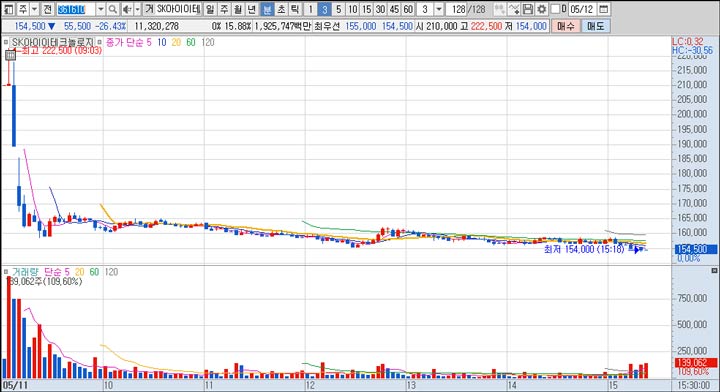Screen dimensions: 720x392
Task: Select the 월 (monthly) chart period
Action: pos(237,9)
